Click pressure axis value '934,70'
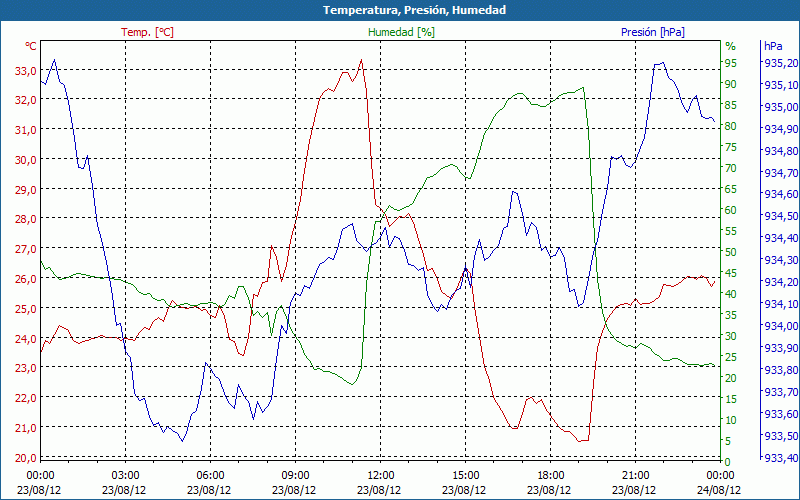Screen dimensions: 800x500 coord(781,172)
